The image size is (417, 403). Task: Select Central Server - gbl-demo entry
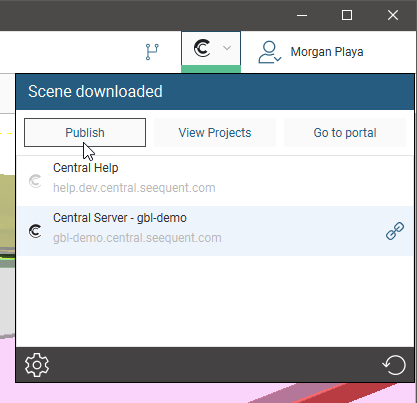point(215,231)
